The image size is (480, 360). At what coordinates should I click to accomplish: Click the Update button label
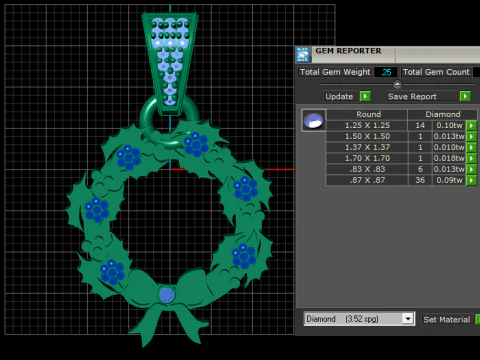339,97
